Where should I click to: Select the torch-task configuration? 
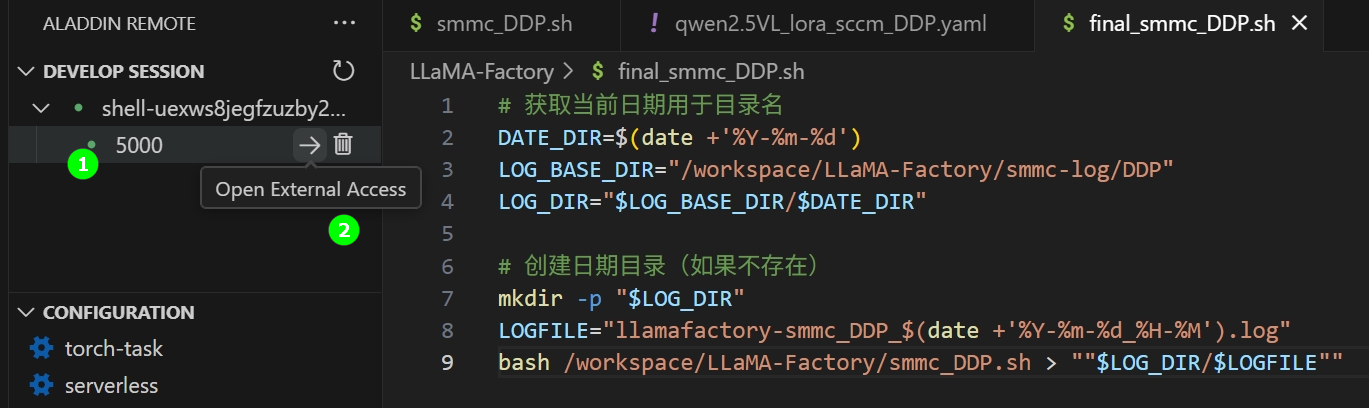tap(113, 349)
